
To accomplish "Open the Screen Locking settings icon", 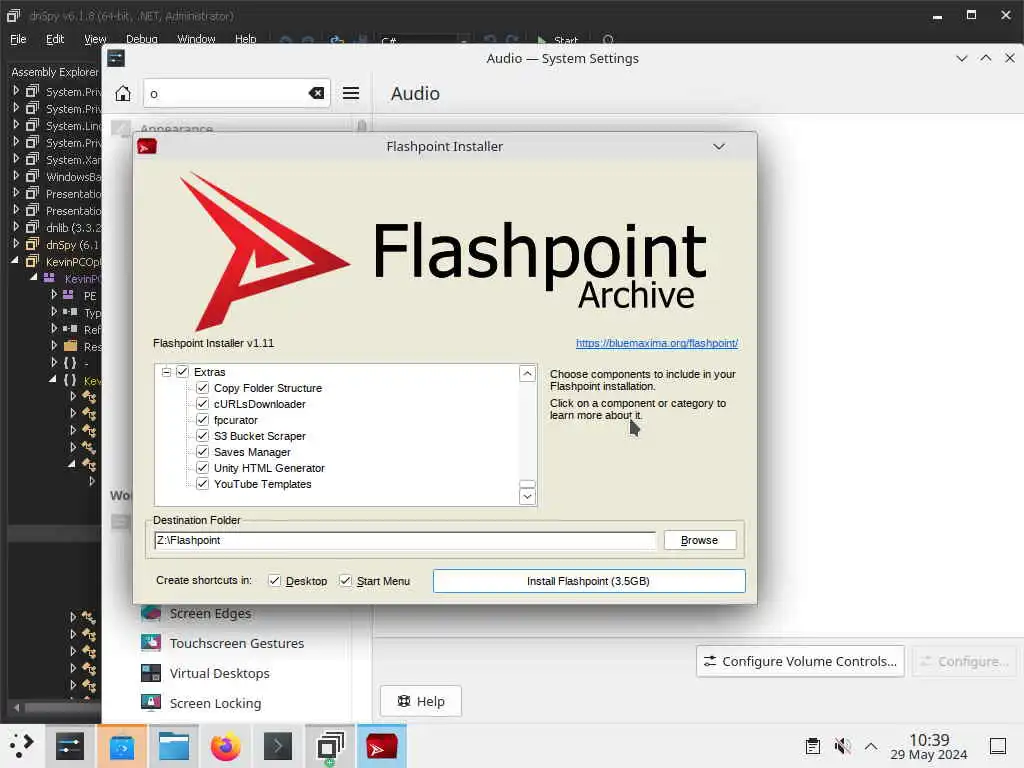I will point(151,703).
